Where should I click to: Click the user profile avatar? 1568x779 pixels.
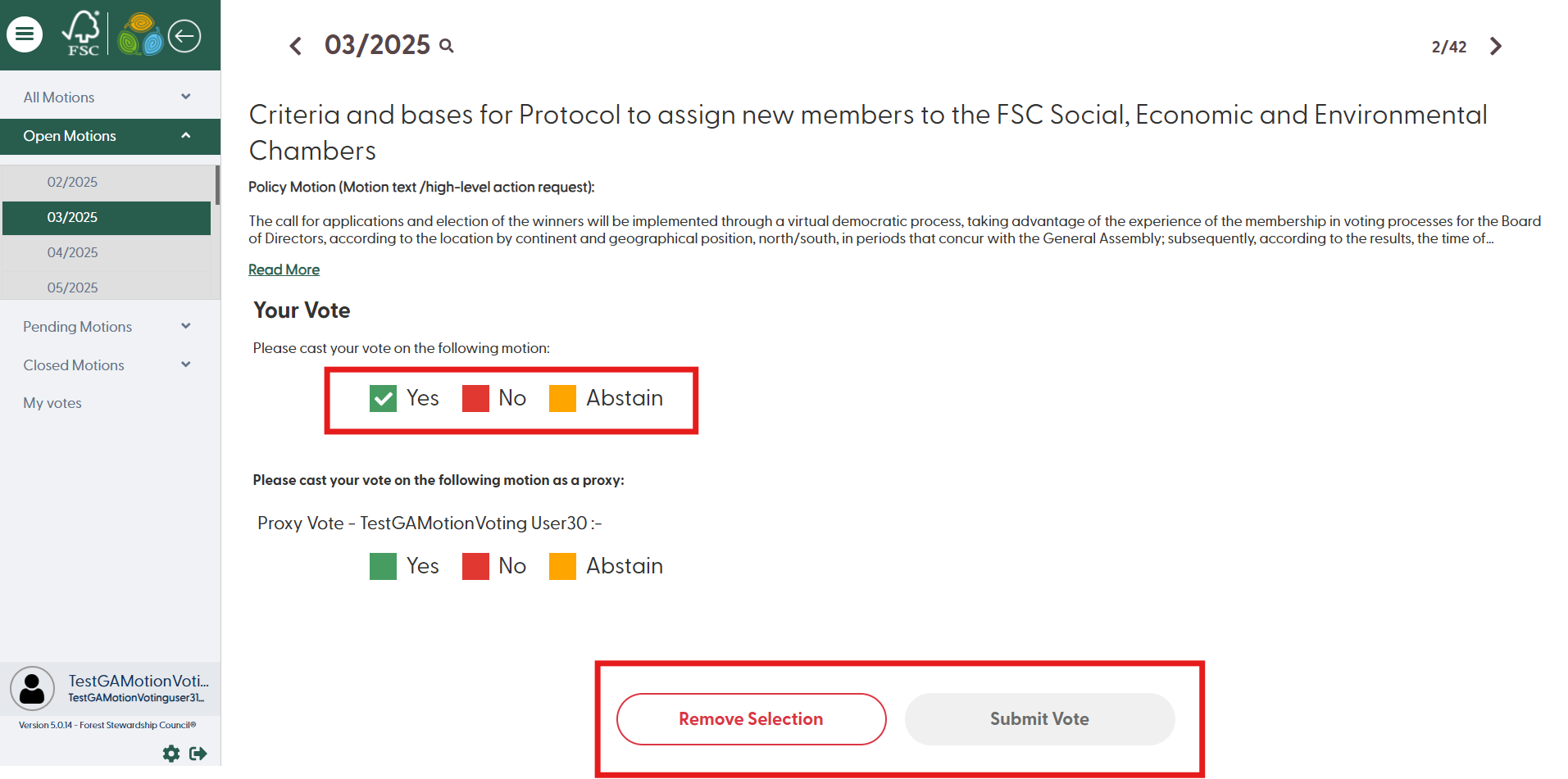[32, 688]
